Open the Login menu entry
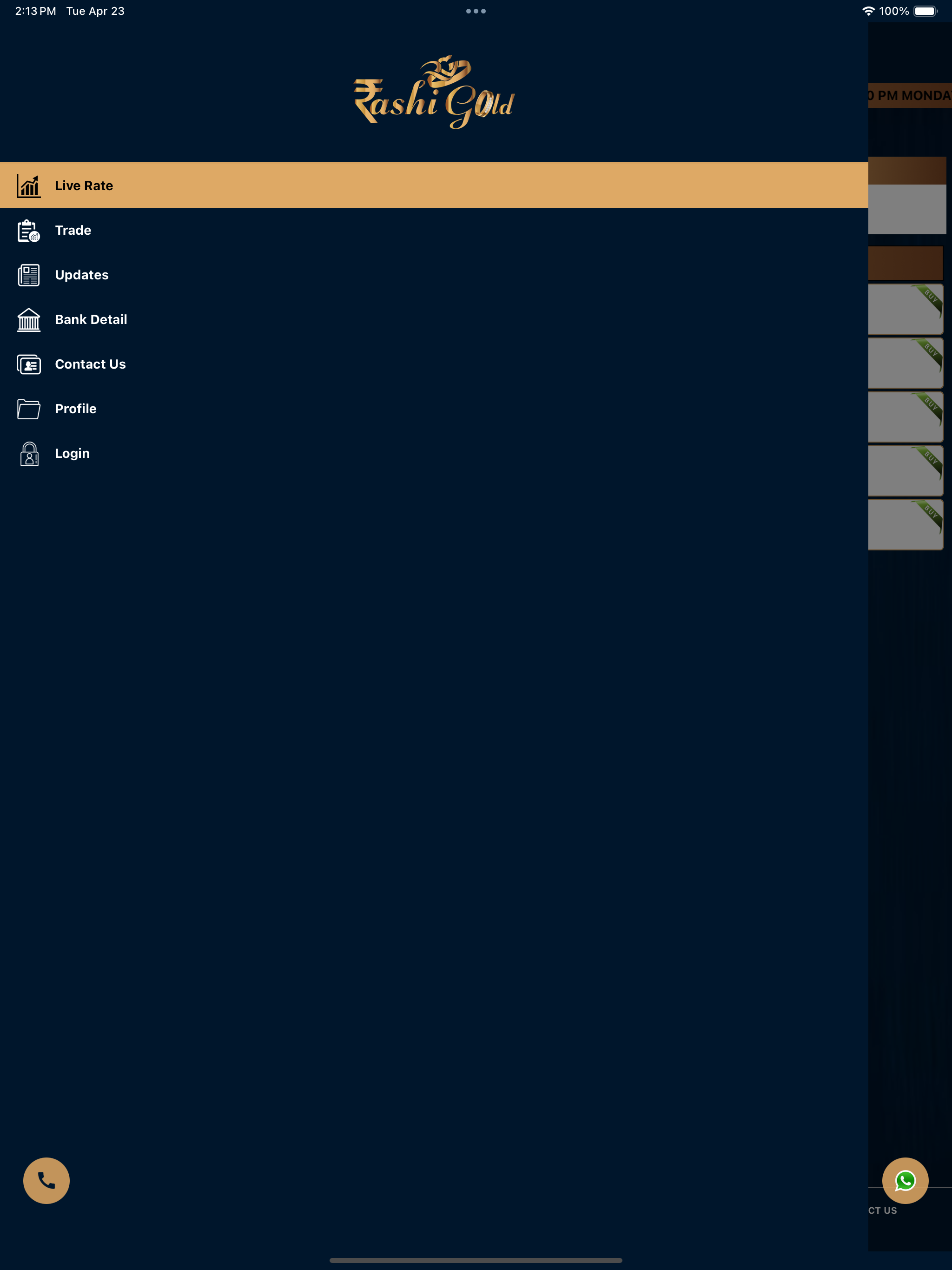952x1270 pixels. click(434, 454)
